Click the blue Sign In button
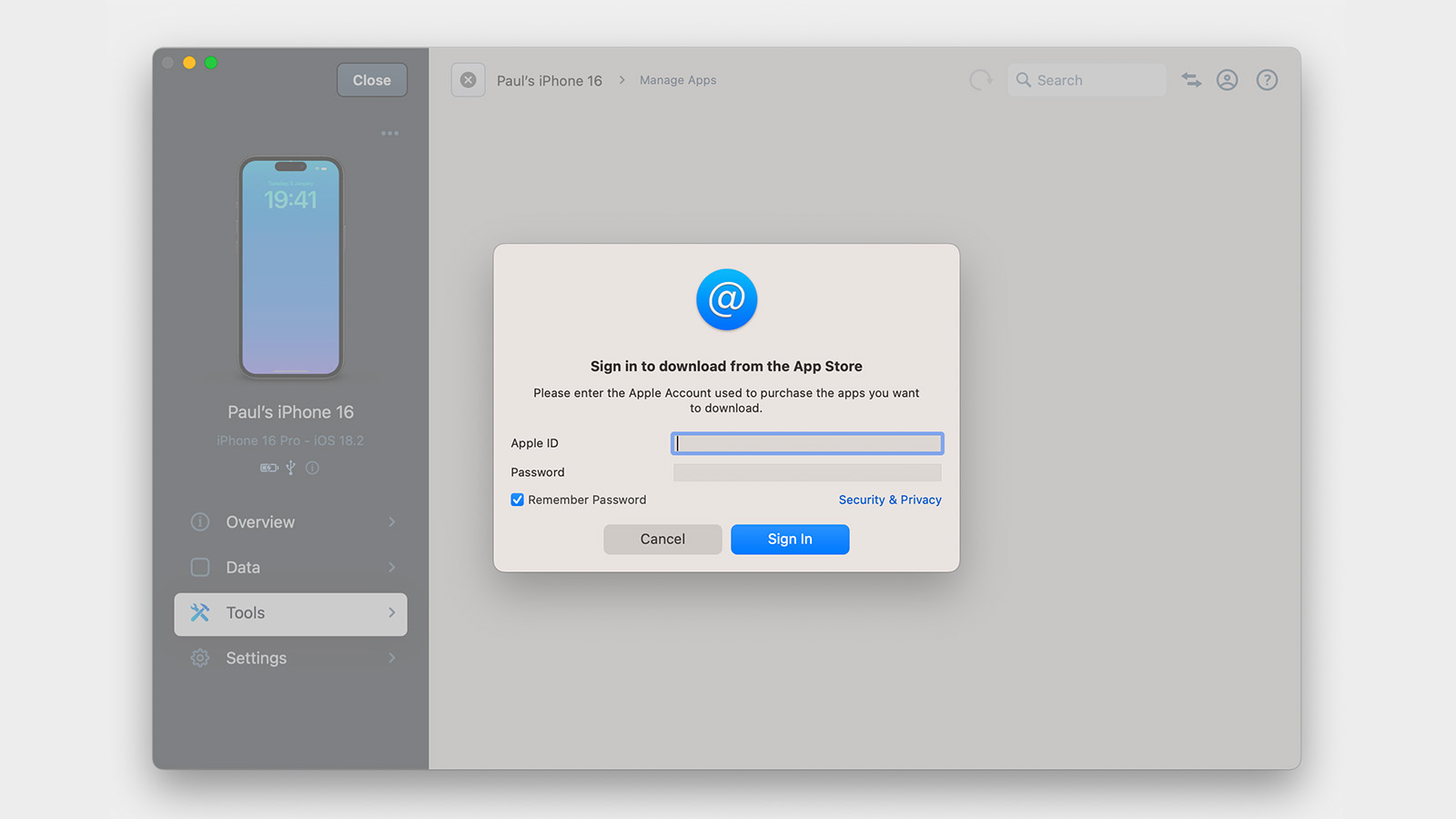This screenshot has height=819, width=1456. tap(790, 540)
